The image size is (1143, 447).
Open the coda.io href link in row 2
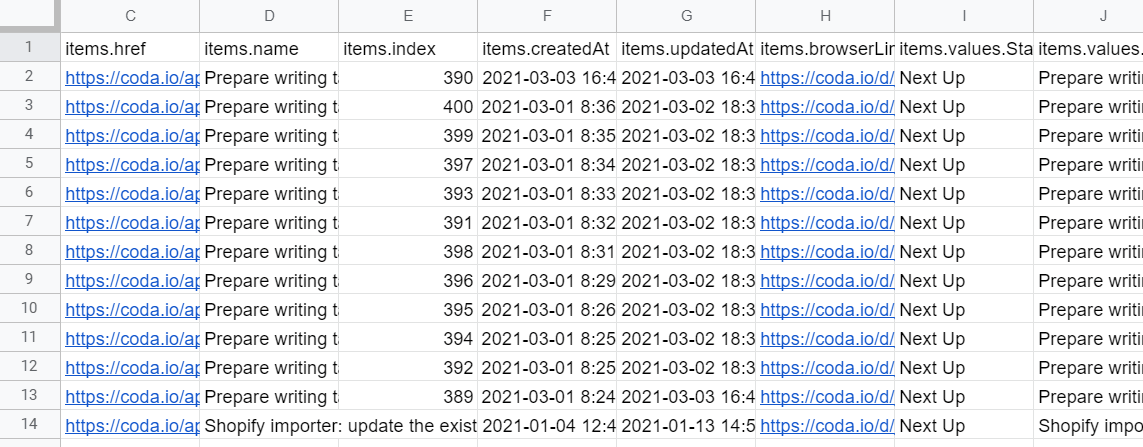coord(132,78)
